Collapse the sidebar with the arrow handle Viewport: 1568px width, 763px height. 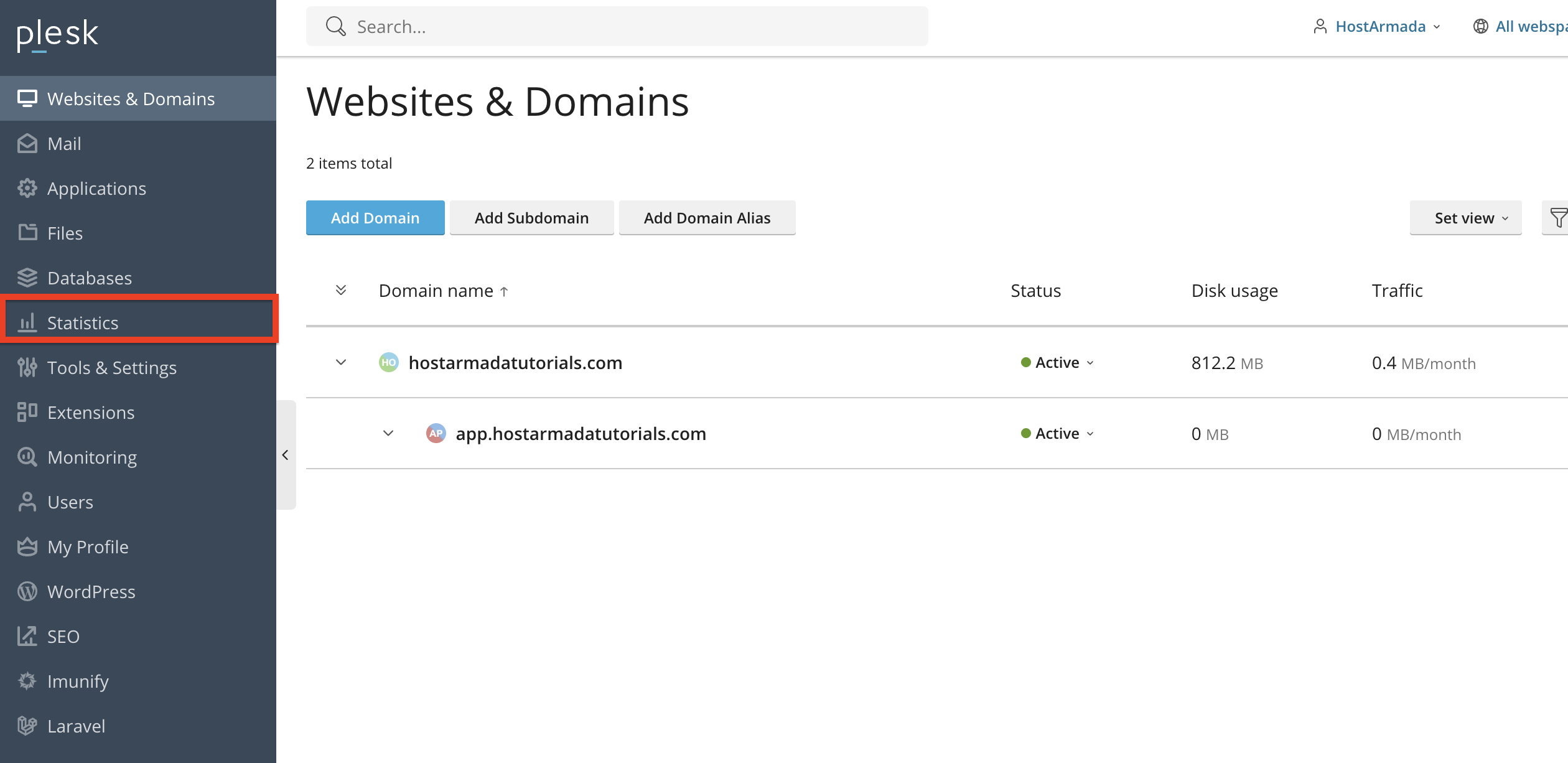(286, 455)
